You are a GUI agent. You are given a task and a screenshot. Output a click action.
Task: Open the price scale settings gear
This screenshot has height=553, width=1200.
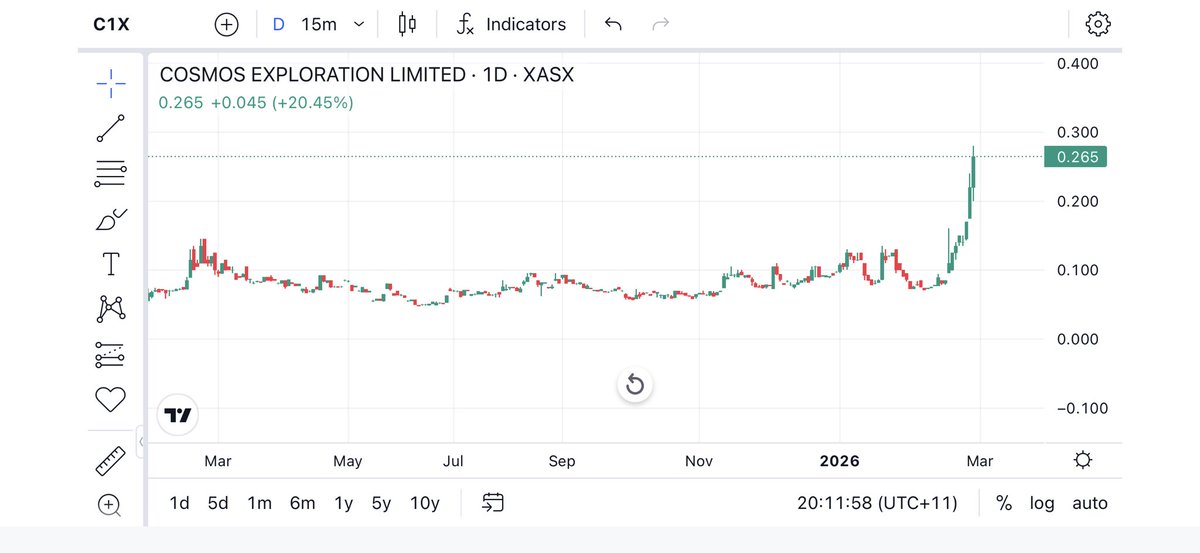coord(1082,460)
